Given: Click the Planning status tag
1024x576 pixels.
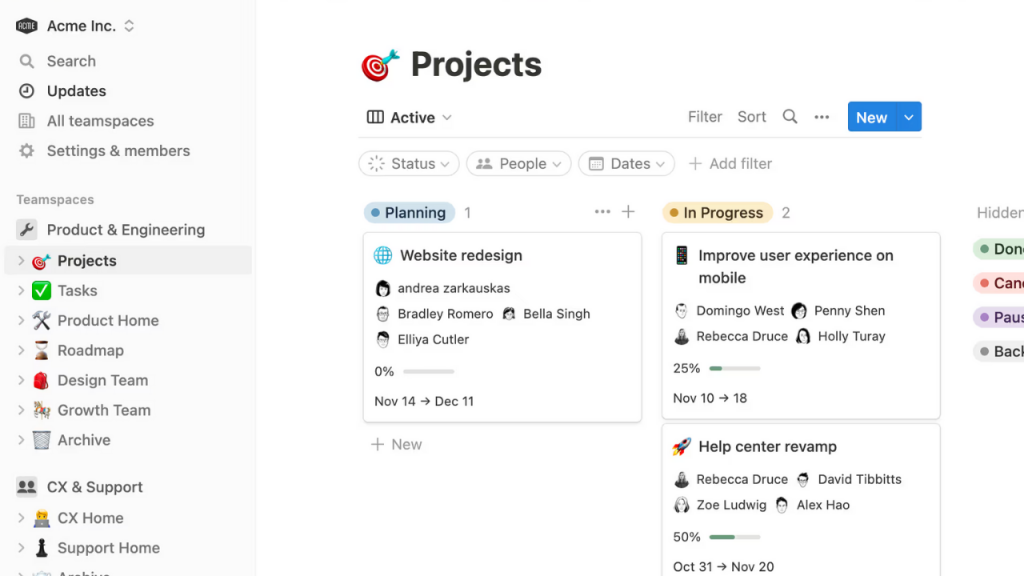Looking at the screenshot, I should click(409, 213).
